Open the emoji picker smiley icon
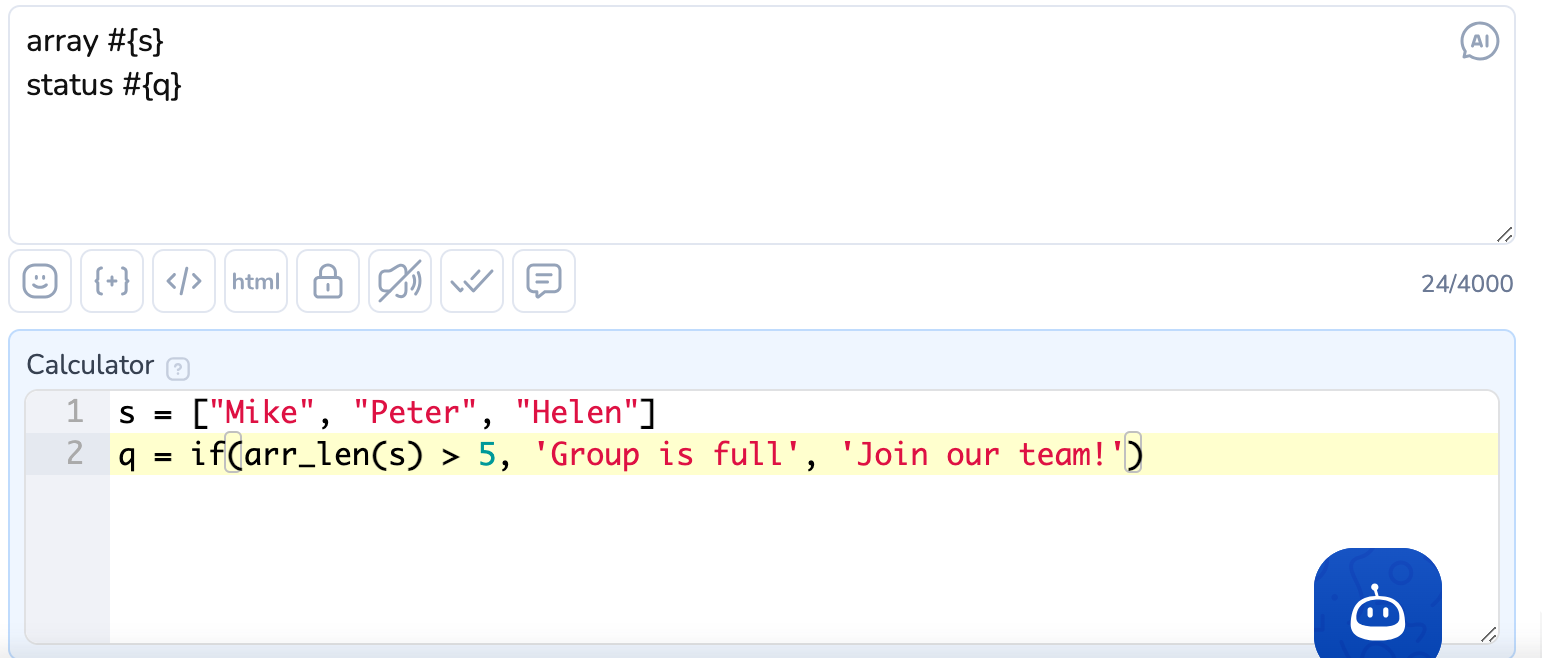Screen dimensions: 1542x658 pyautogui.click(x=40, y=281)
